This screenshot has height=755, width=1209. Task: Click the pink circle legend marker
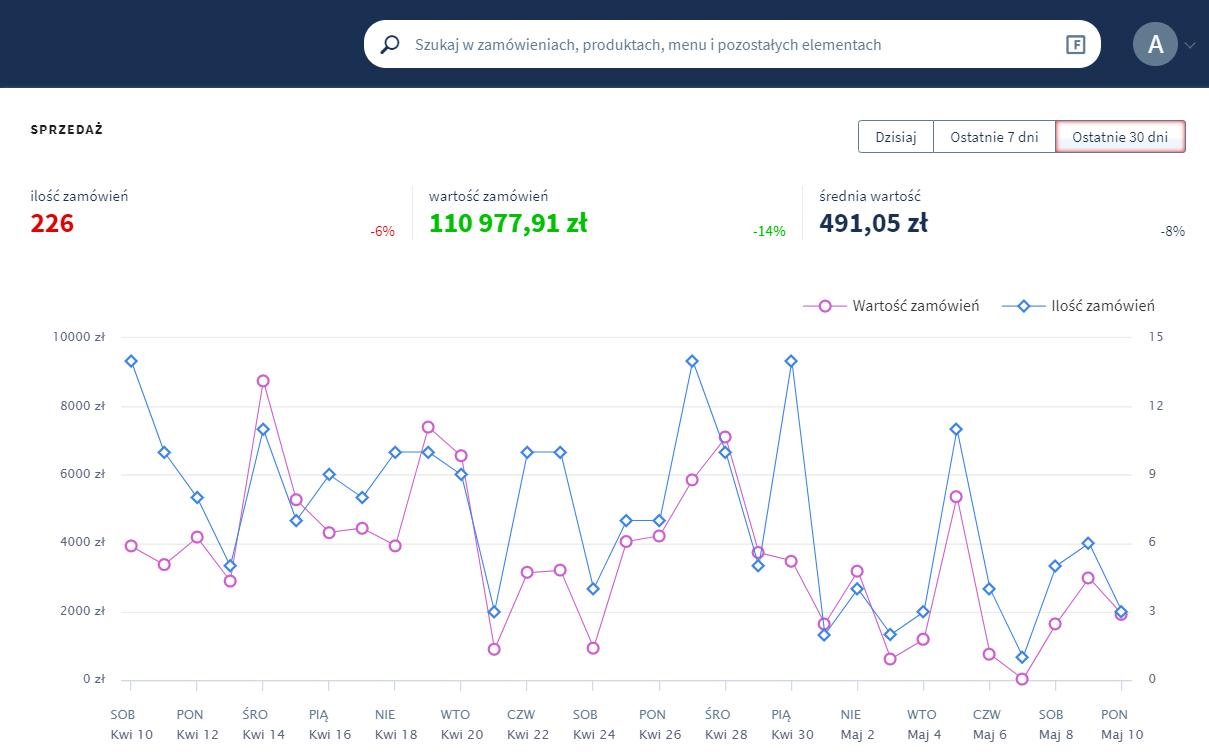825,306
